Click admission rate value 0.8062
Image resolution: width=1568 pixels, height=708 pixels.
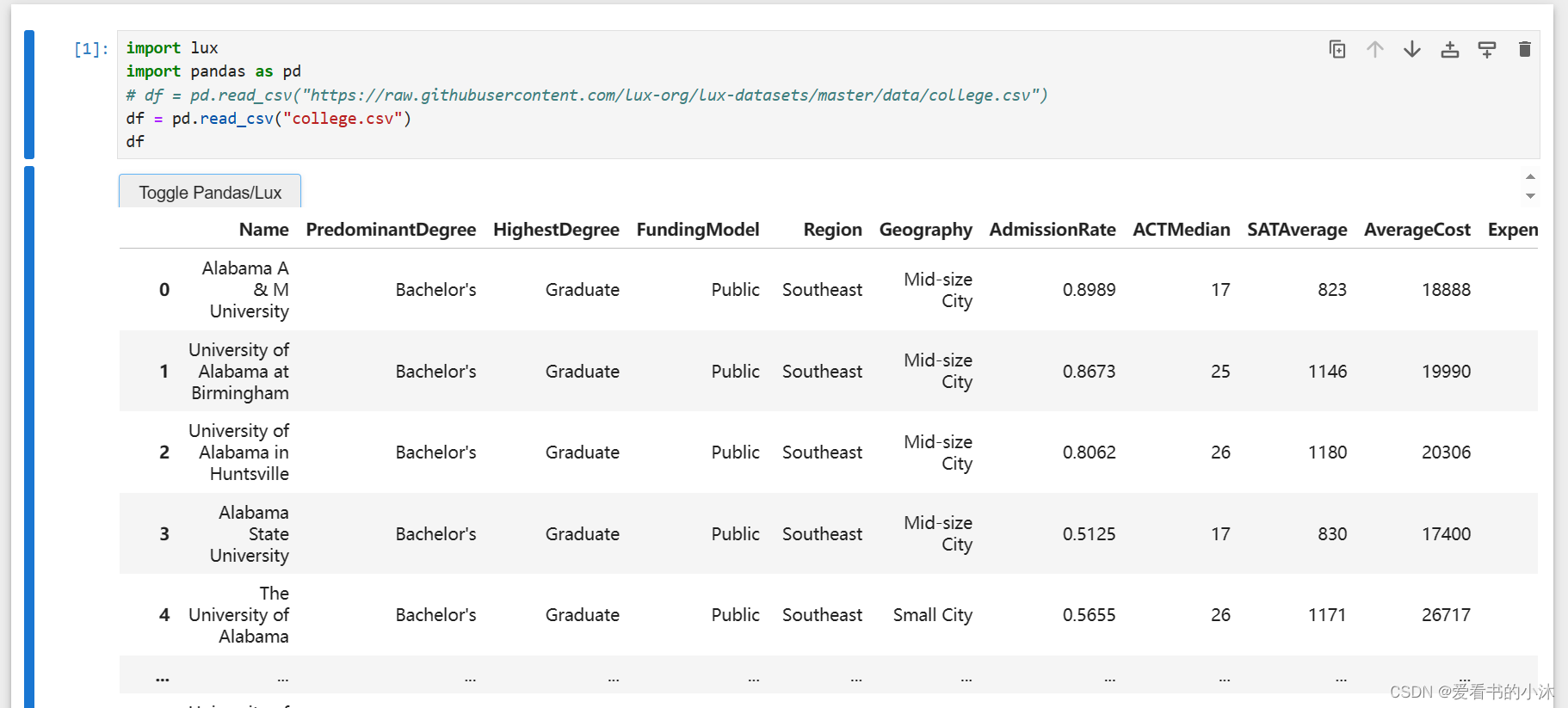(x=1089, y=453)
